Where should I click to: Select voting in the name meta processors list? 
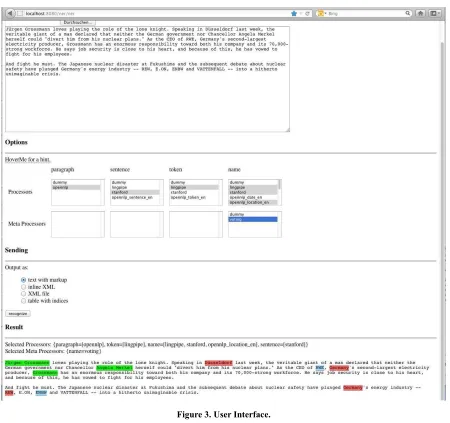(253, 219)
